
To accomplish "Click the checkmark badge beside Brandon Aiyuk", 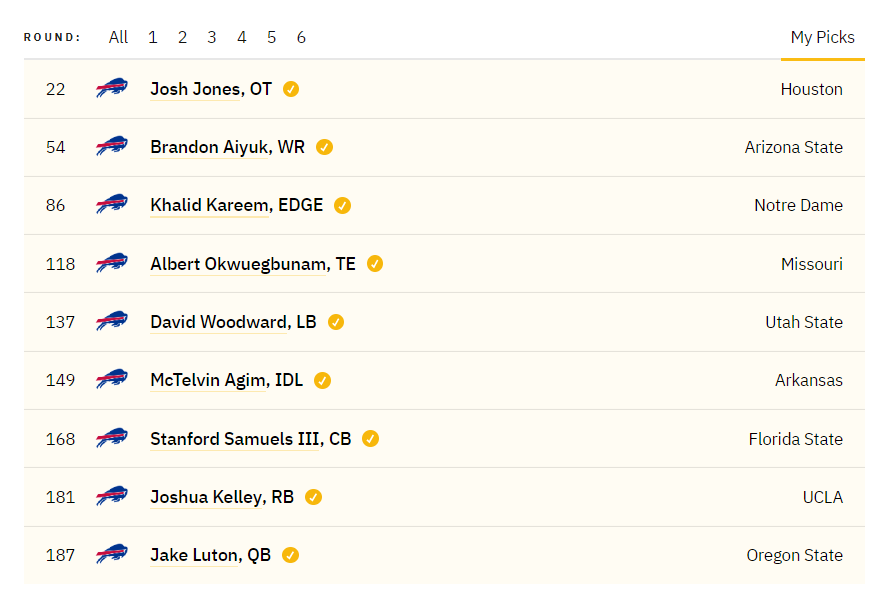I will pos(324,147).
